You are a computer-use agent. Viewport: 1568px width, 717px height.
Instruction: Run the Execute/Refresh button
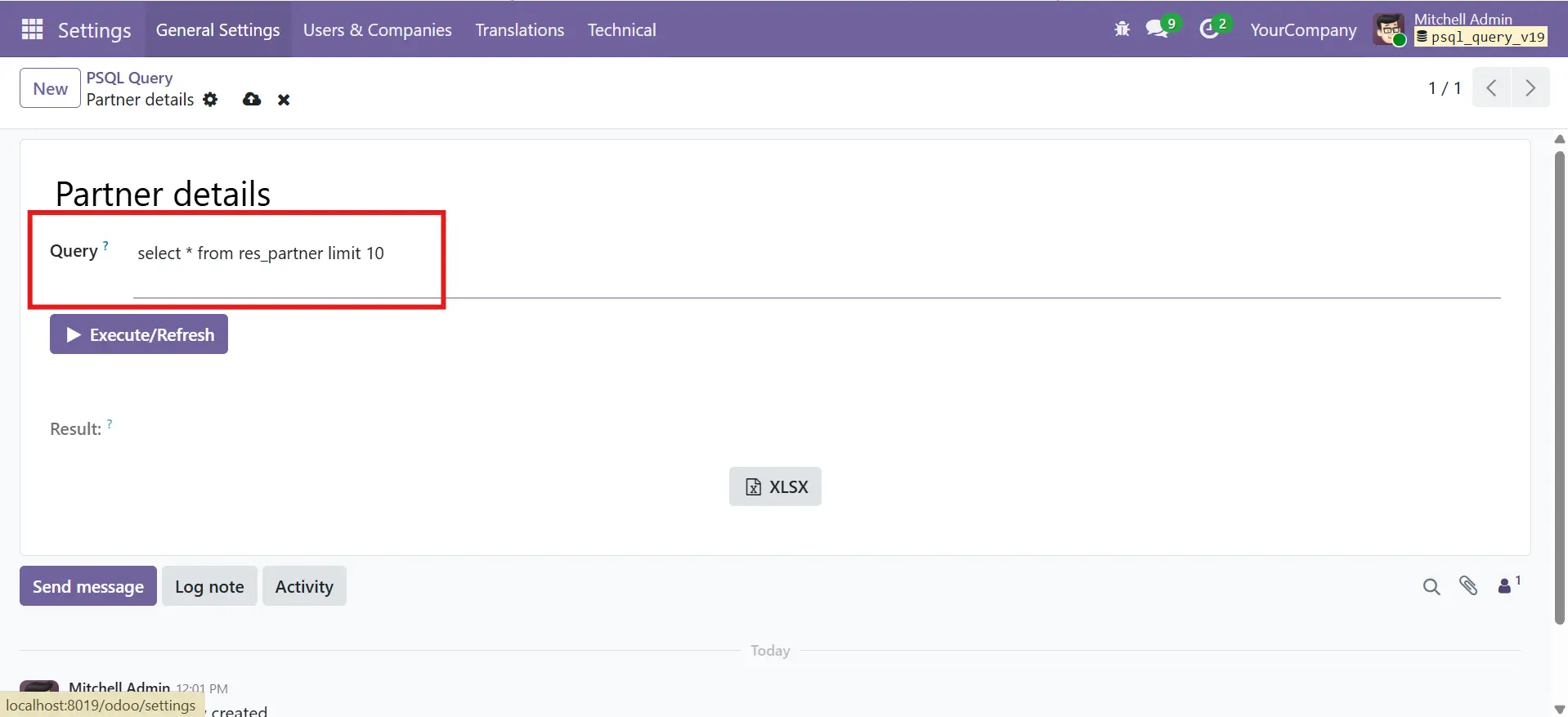point(139,334)
